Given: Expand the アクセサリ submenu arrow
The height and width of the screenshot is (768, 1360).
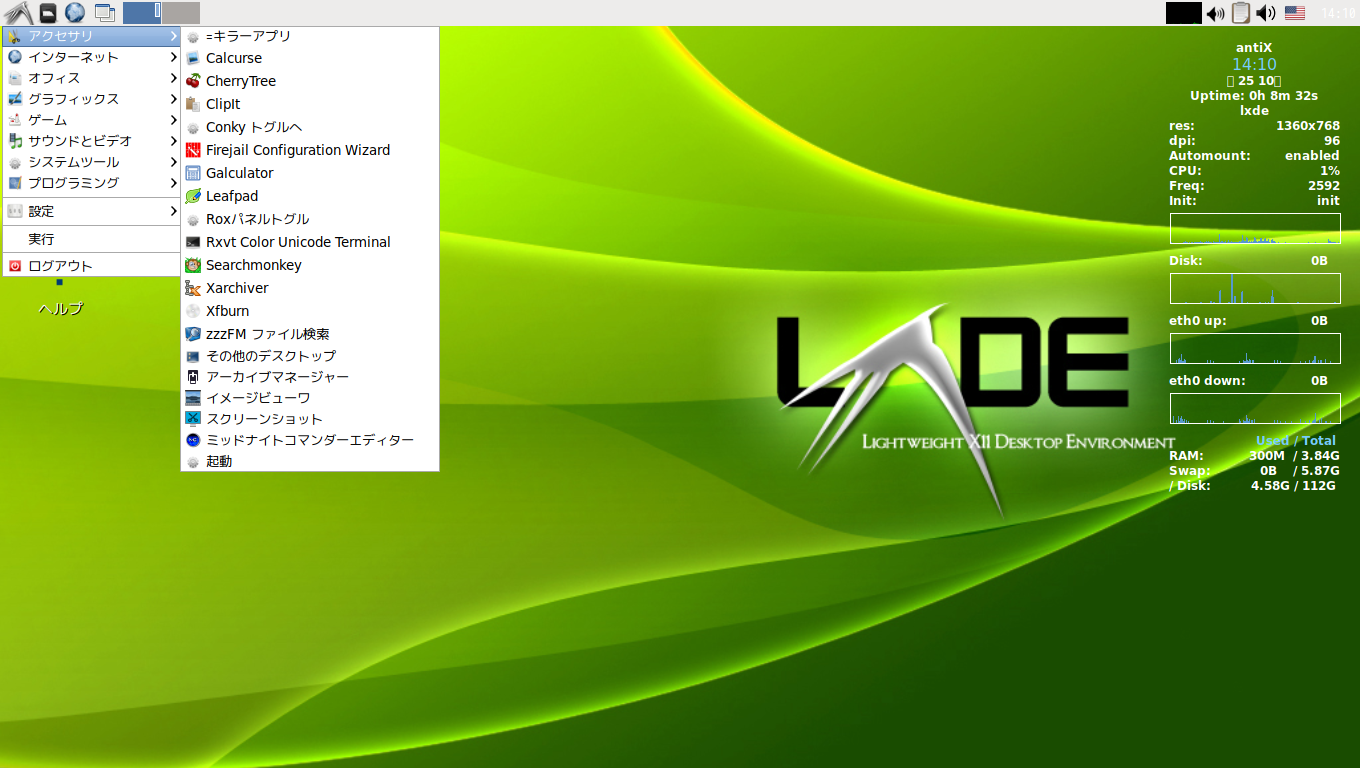Looking at the screenshot, I should 174,36.
